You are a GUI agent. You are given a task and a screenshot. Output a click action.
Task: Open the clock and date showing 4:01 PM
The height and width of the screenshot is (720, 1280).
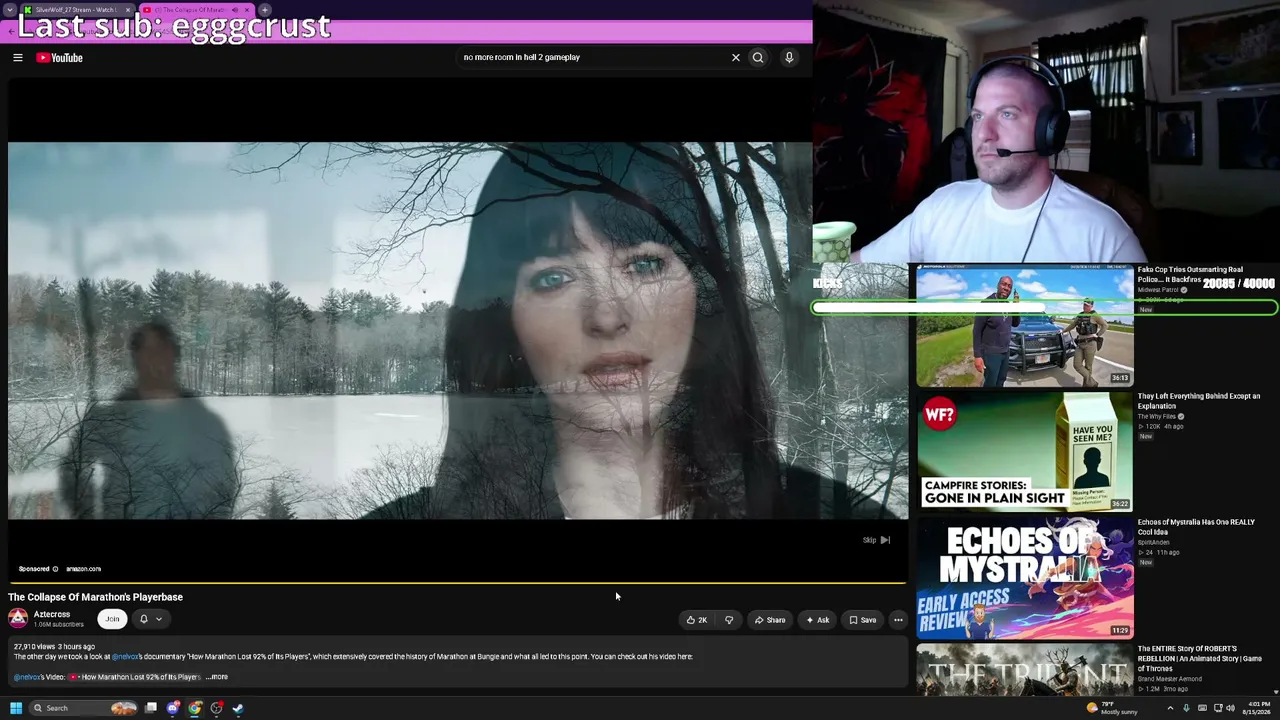tap(1255, 708)
